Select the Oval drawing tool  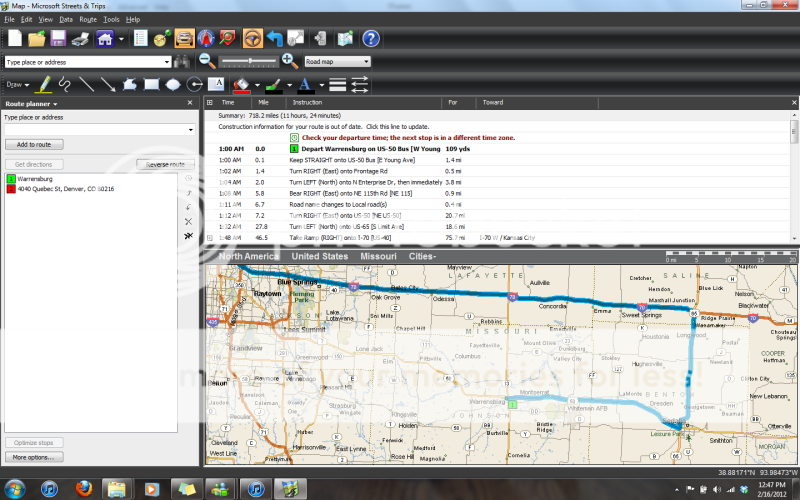click(173, 84)
